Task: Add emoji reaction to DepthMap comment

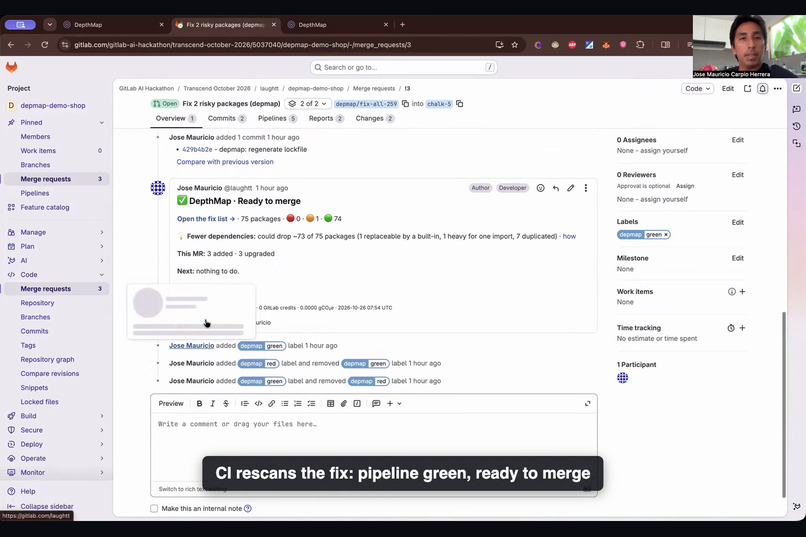Action: point(540,188)
